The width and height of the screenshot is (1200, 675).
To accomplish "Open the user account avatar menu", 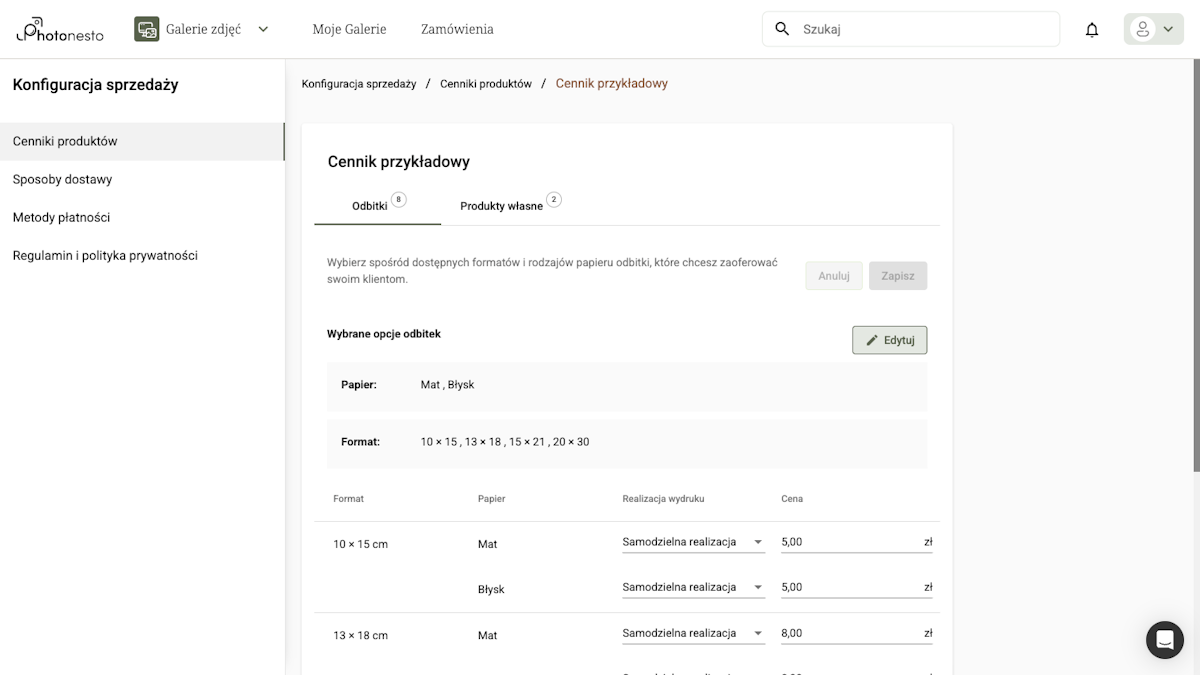I will click(1153, 29).
